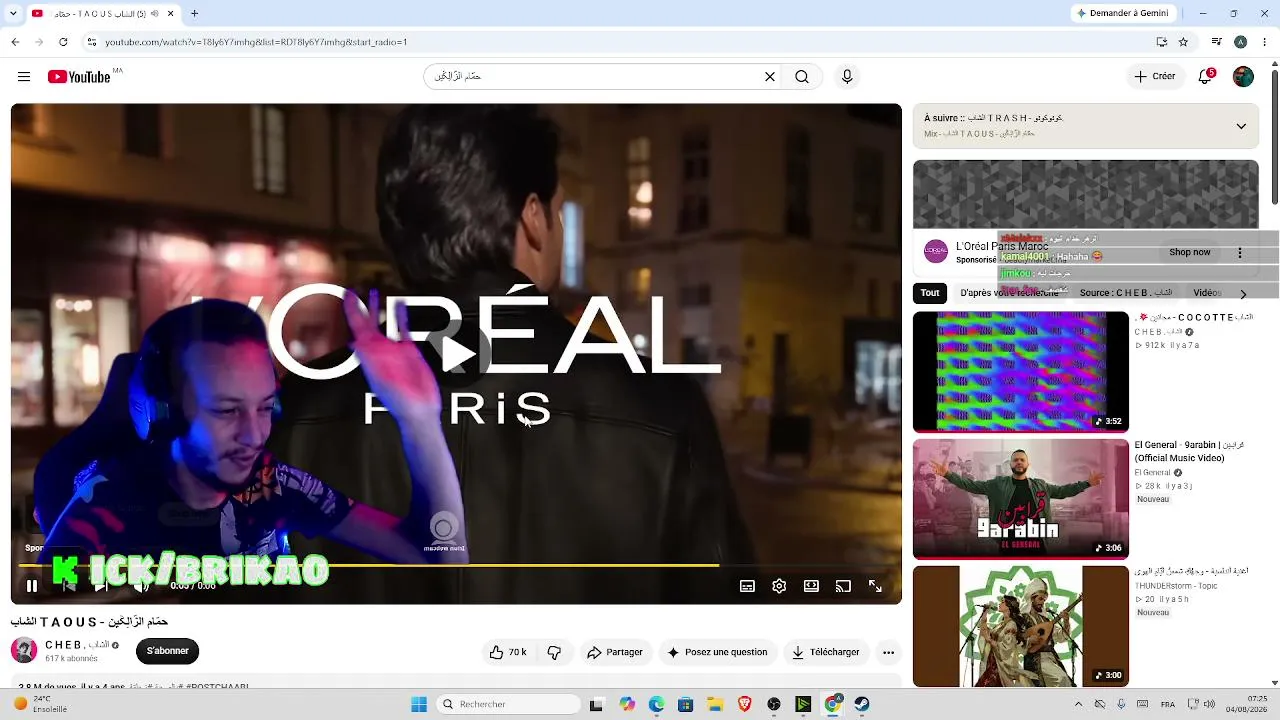Show hidden system tray icons
This screenshot has width=1280, height=720.
click(1078, 704)
